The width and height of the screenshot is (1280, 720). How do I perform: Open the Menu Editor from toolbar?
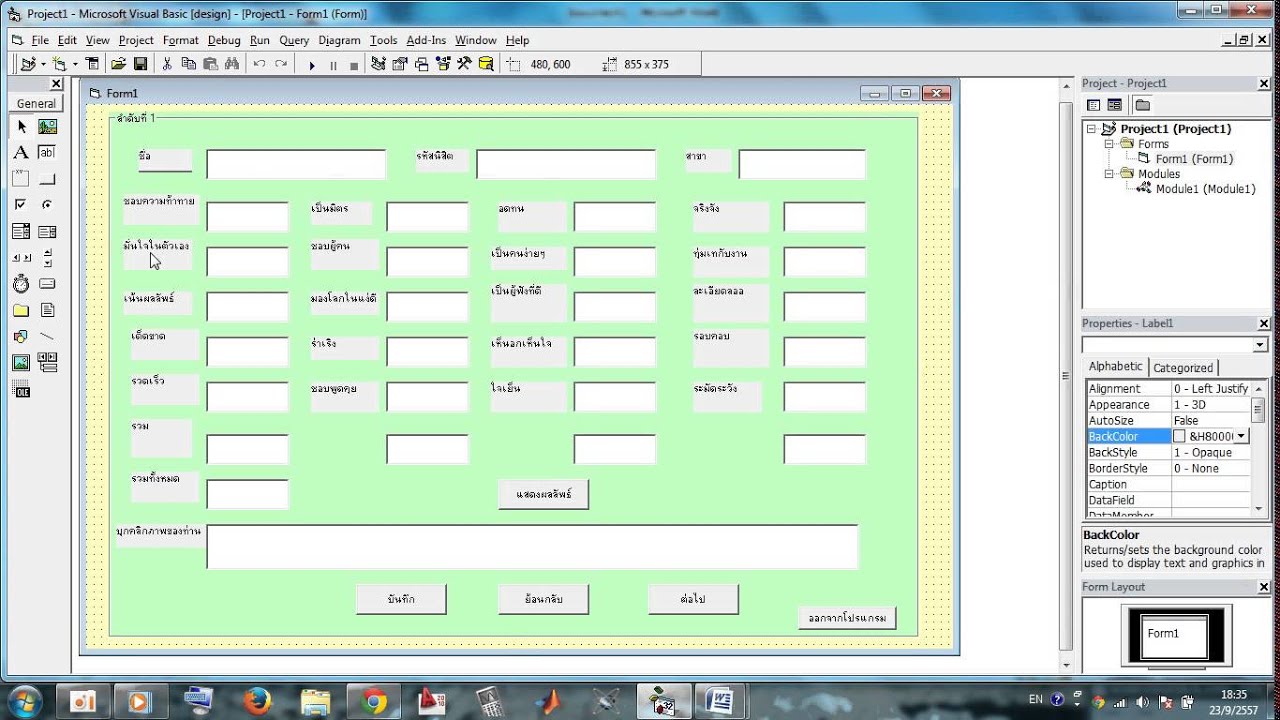92,64
